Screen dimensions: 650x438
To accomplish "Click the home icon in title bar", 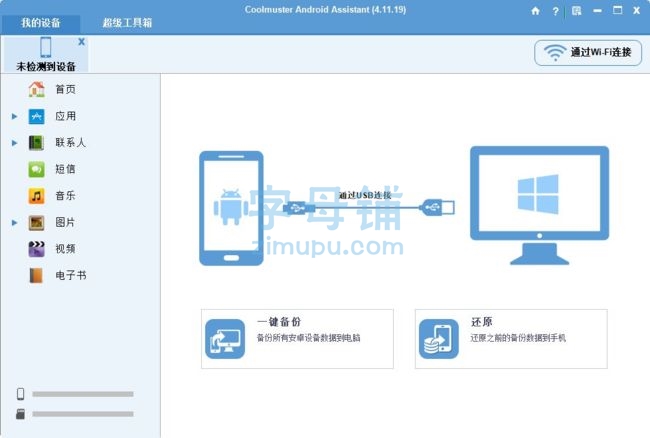I will pyautogui.click(x=535, y=11).
